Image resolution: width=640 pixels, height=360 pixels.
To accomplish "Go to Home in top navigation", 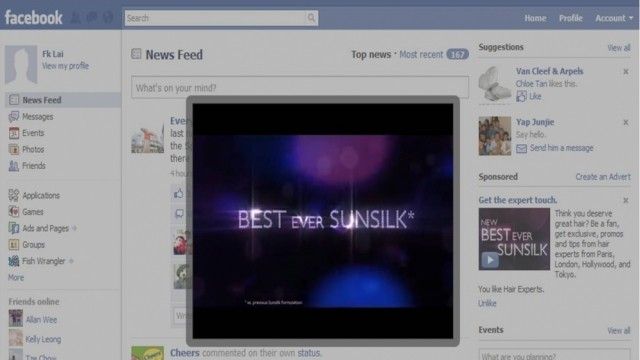I will (x=535, y=18).
